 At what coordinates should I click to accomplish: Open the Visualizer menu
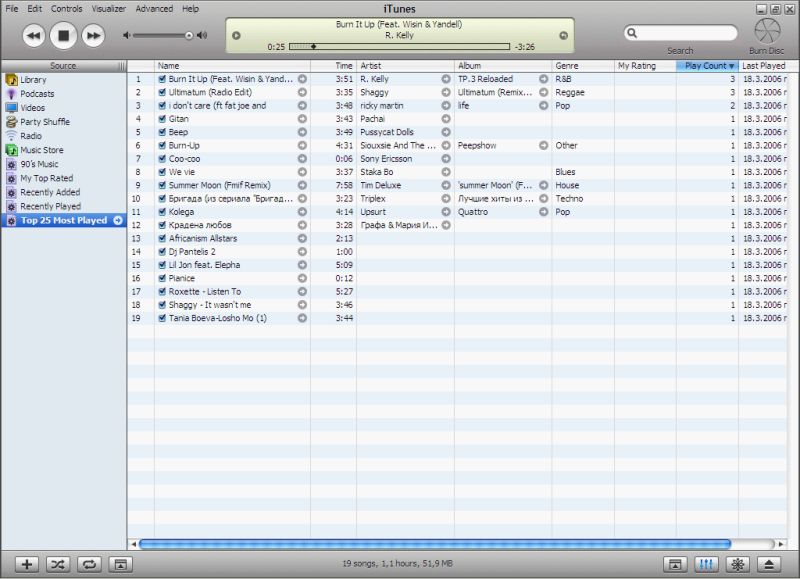point(109,9)
